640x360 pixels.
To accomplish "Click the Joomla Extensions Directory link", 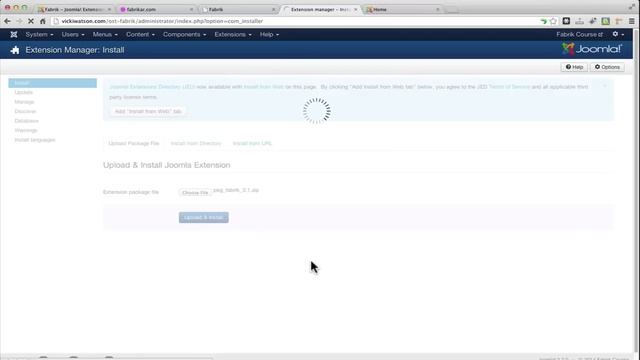I will point(152,87).
